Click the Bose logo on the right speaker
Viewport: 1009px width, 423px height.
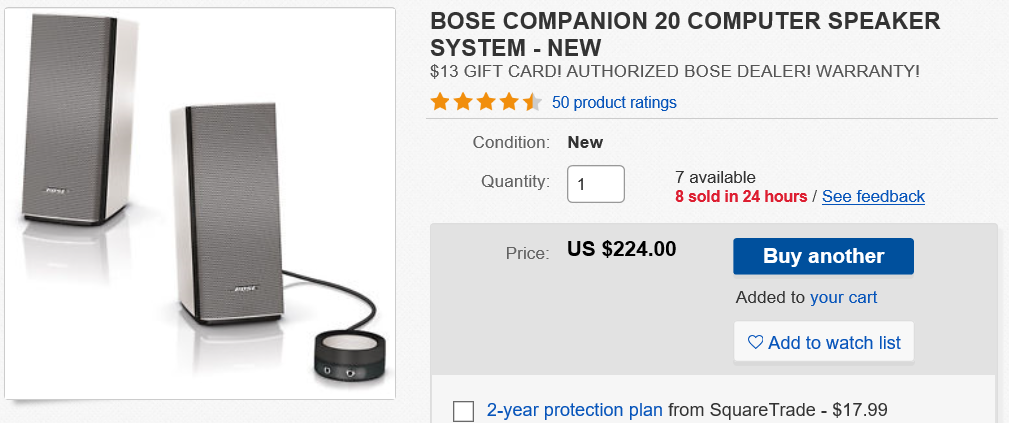tap(246, 290)
